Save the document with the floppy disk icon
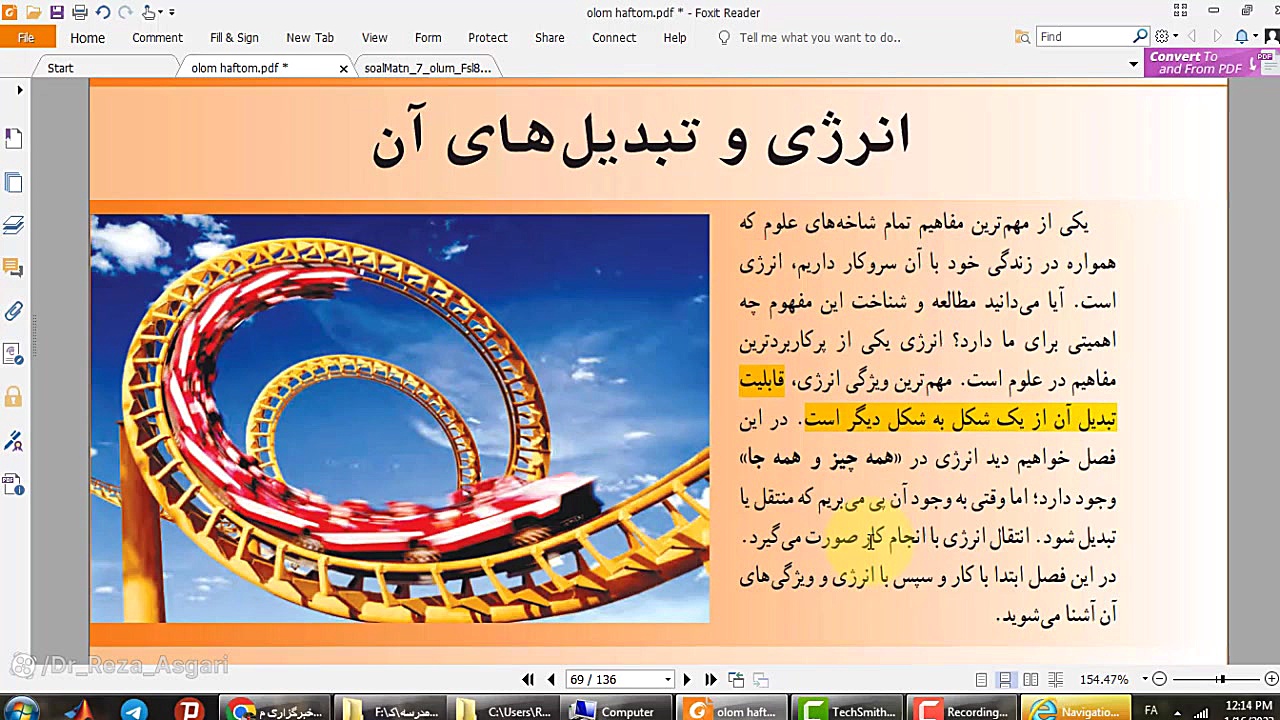Viewport: 1280px width, 720px height. [57, 12]
